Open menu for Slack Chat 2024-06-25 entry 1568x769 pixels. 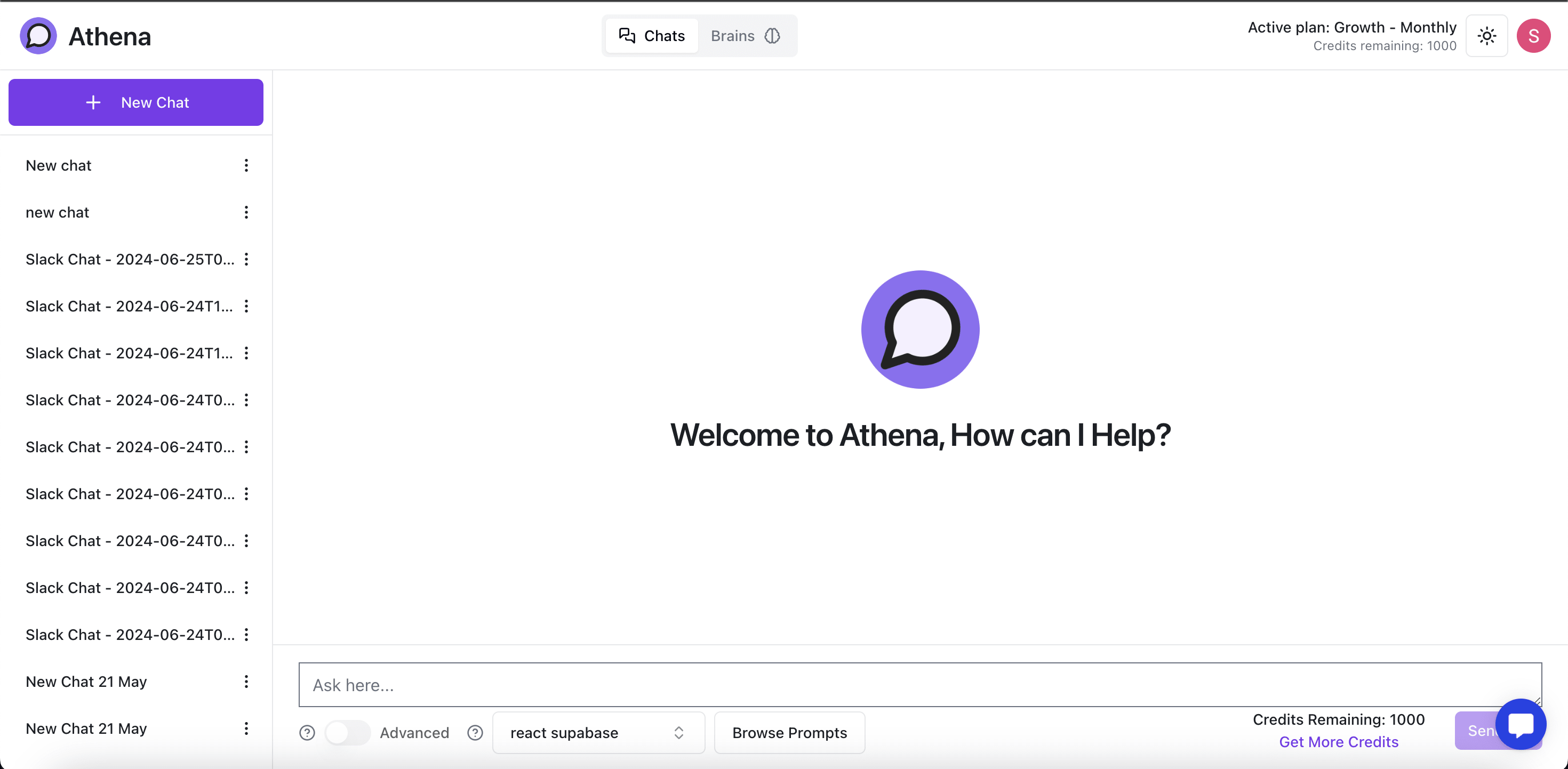click(x=246, y=259)
